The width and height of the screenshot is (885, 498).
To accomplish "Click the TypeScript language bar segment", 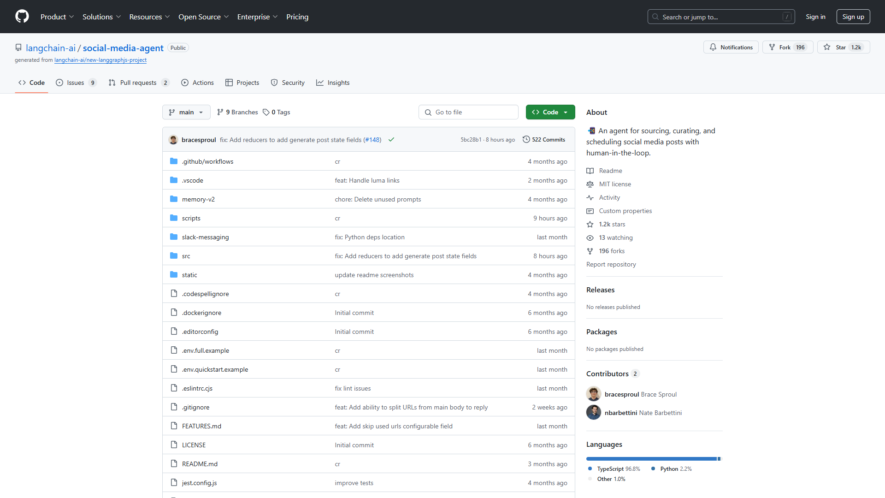I will 651,458.
